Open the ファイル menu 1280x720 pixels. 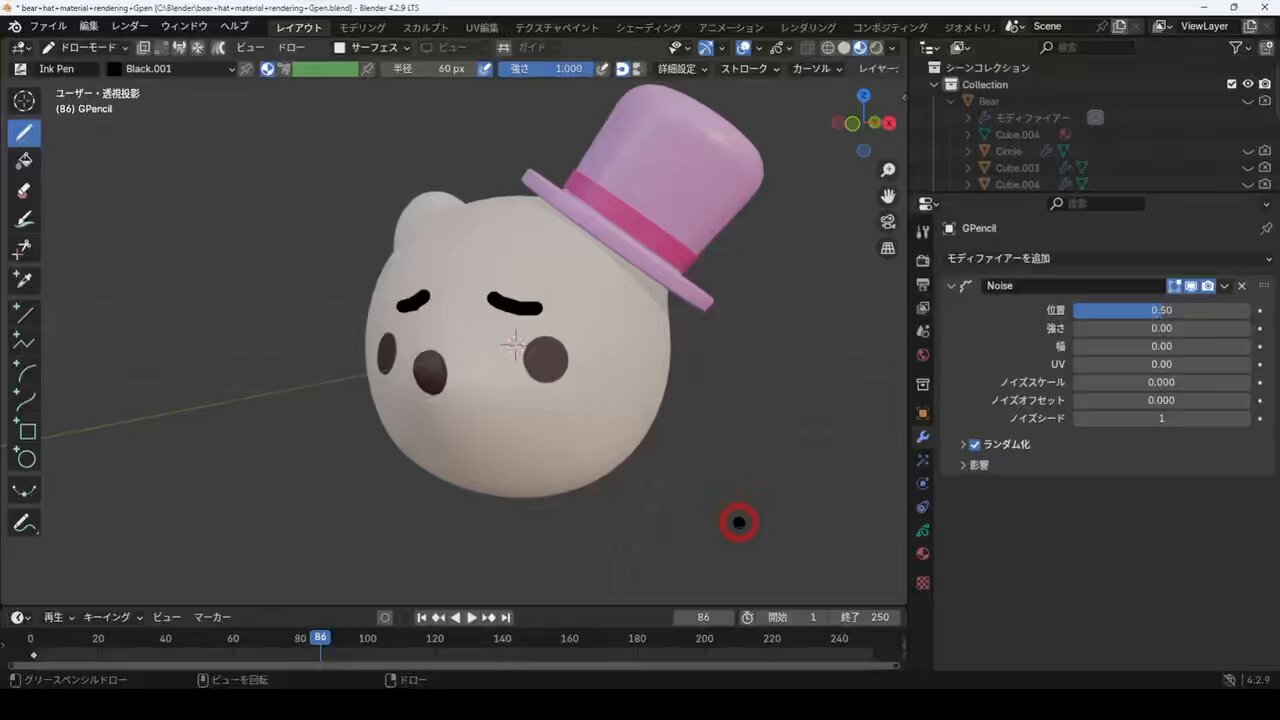48,26
